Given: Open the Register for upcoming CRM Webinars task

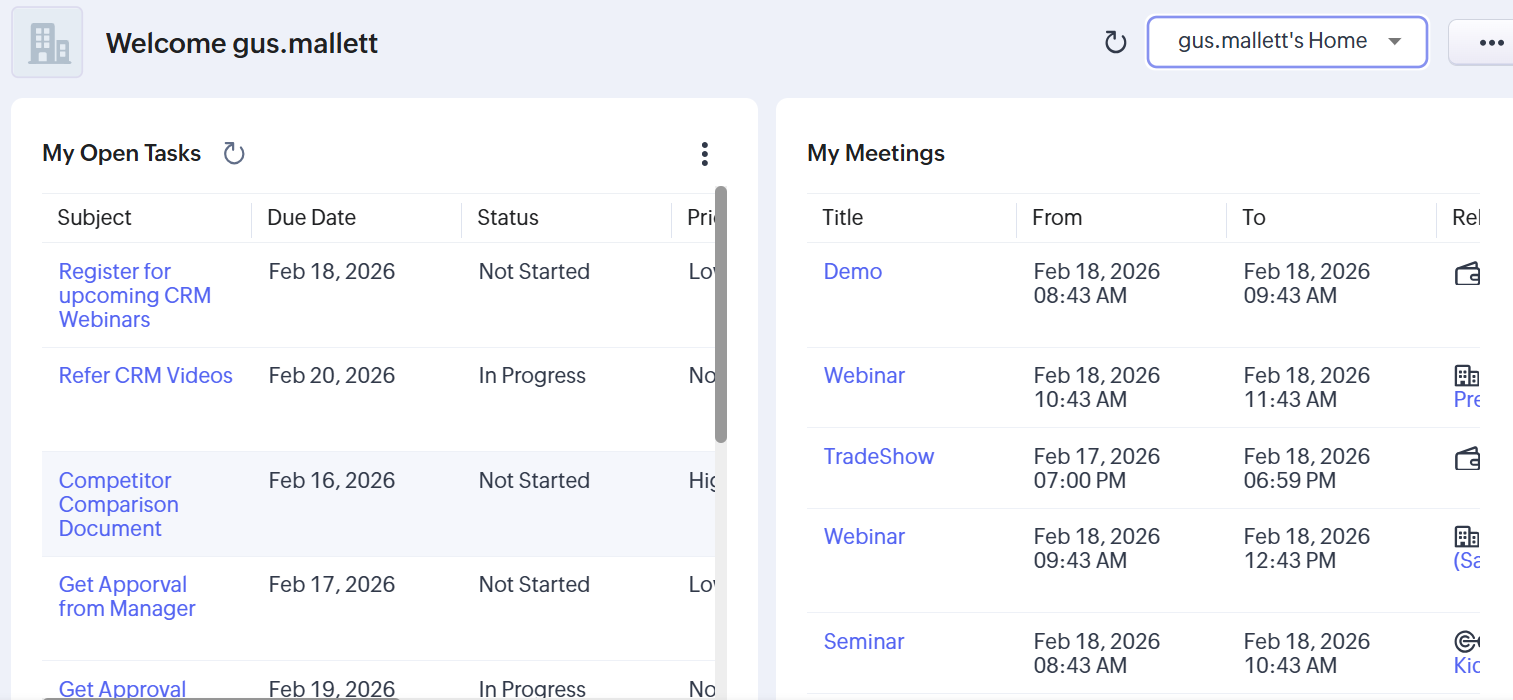Looking at the screenshot, I should pos(134,295).
